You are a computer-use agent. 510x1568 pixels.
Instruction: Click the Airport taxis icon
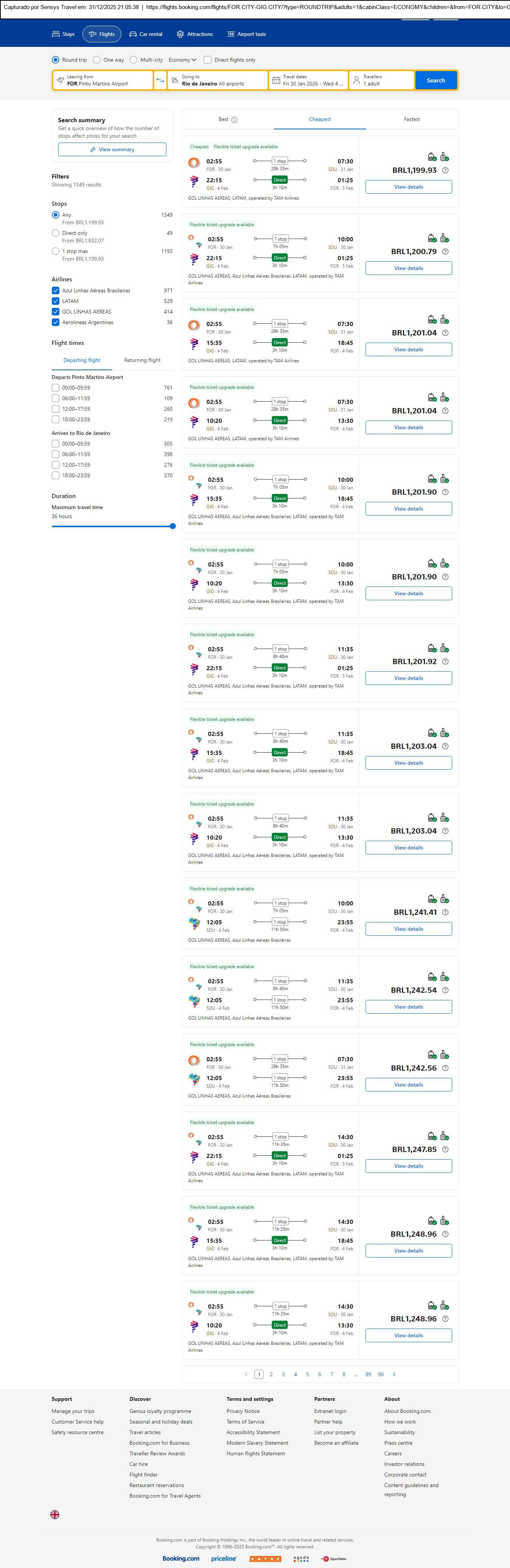[231, 34]
